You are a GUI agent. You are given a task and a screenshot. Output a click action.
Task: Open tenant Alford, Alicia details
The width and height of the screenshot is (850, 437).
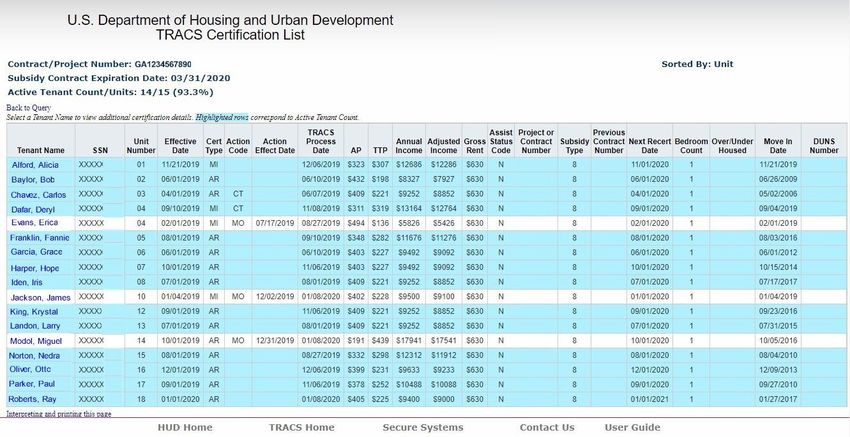(35, 165)
